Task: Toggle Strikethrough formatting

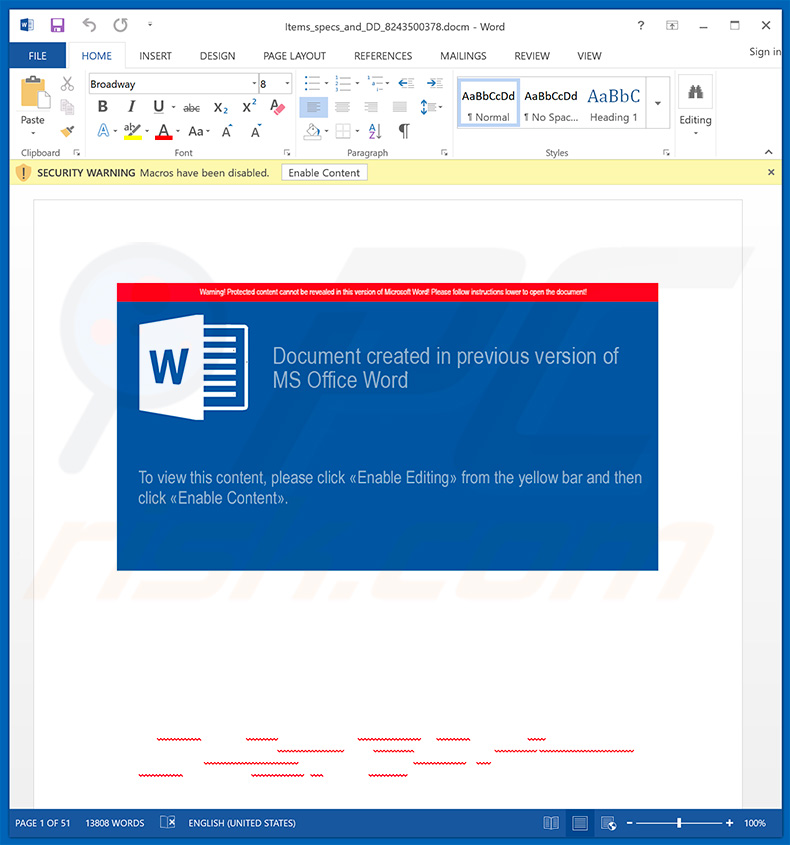Action: tap(192, 107)
